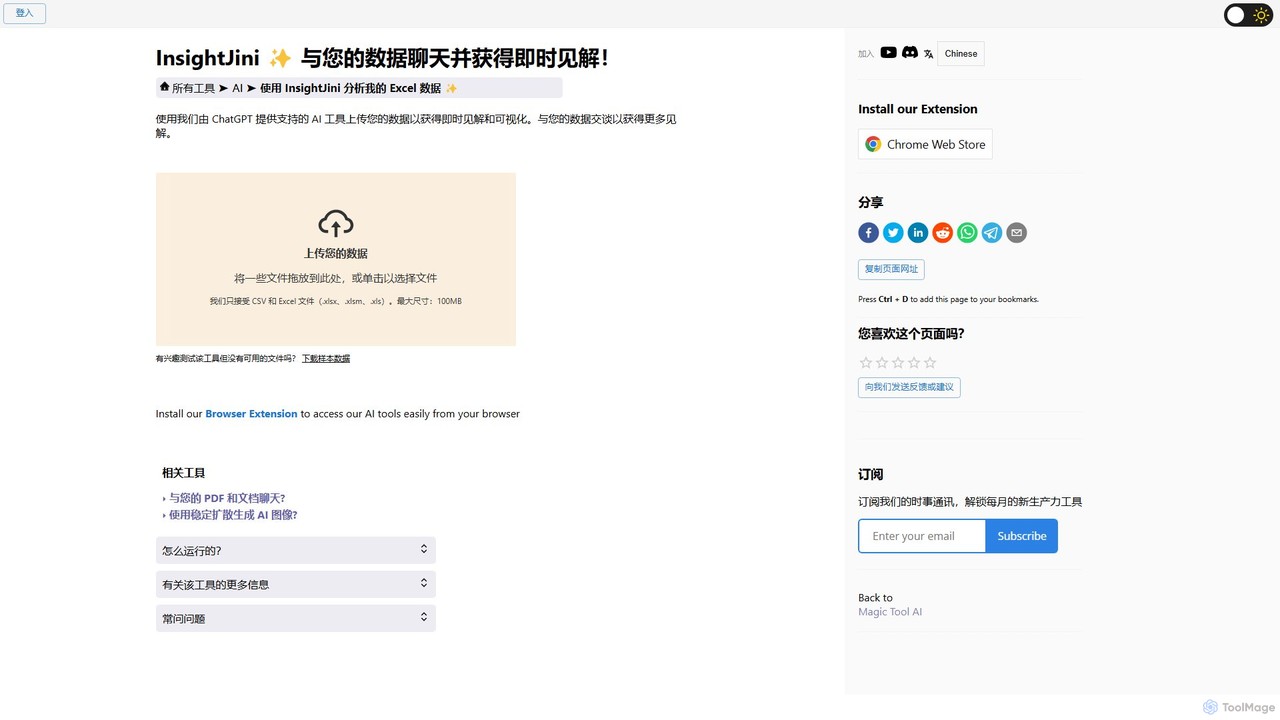
Task: Click the upload cloud icon
Action: pyautogui.click(x=336, y=223)
